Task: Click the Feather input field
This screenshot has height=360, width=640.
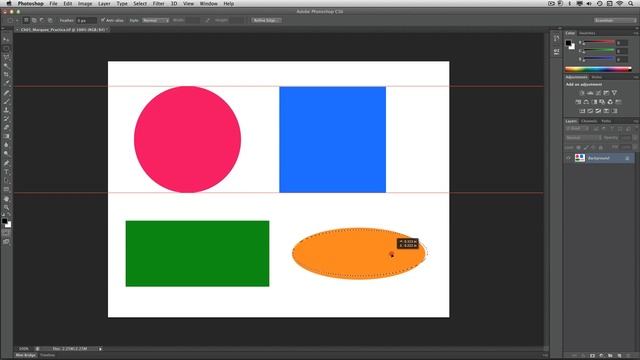Action: (86, 20)
